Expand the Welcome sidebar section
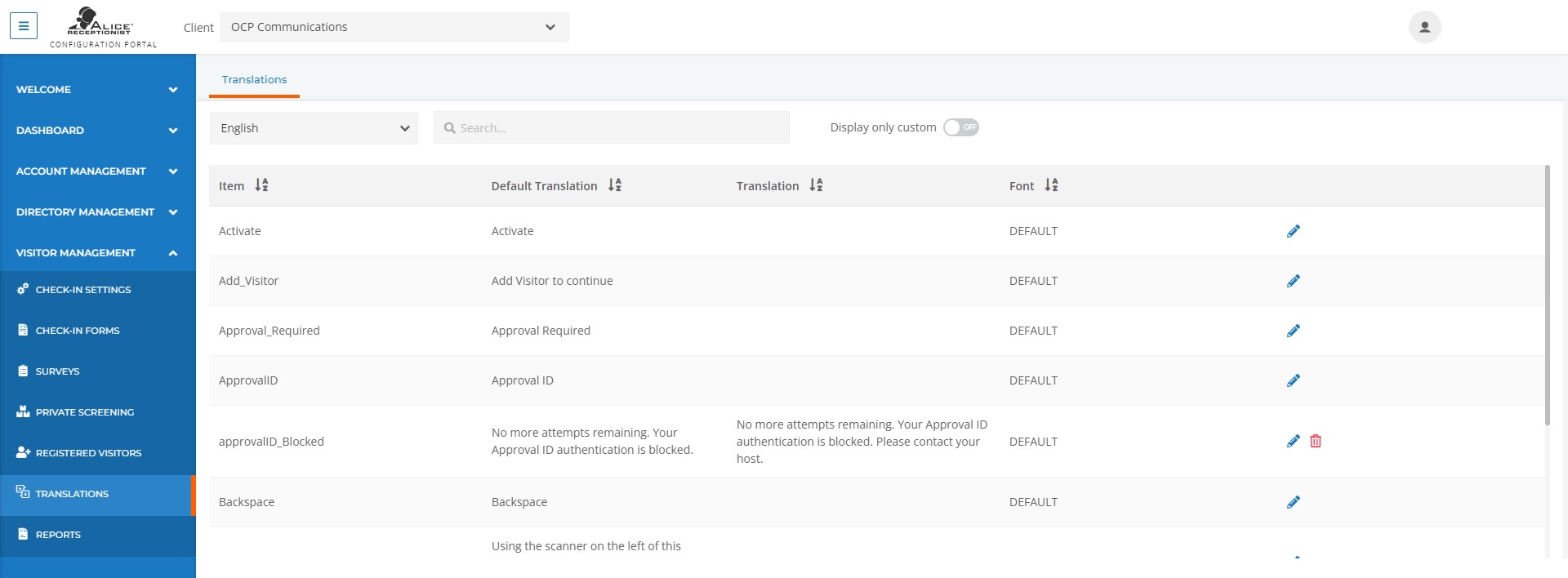Screen dimensions: 1568x578 click(98, 89)
